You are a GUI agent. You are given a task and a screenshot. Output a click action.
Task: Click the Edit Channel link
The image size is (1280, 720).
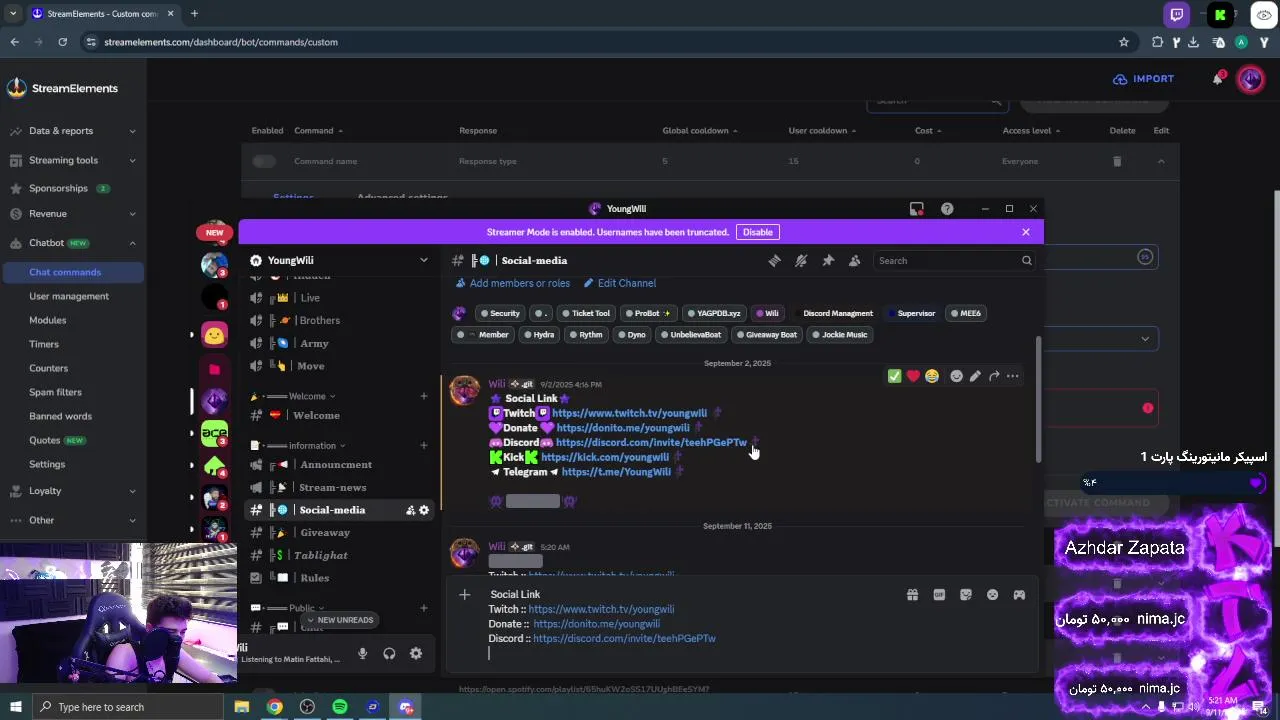pos(620,283)
